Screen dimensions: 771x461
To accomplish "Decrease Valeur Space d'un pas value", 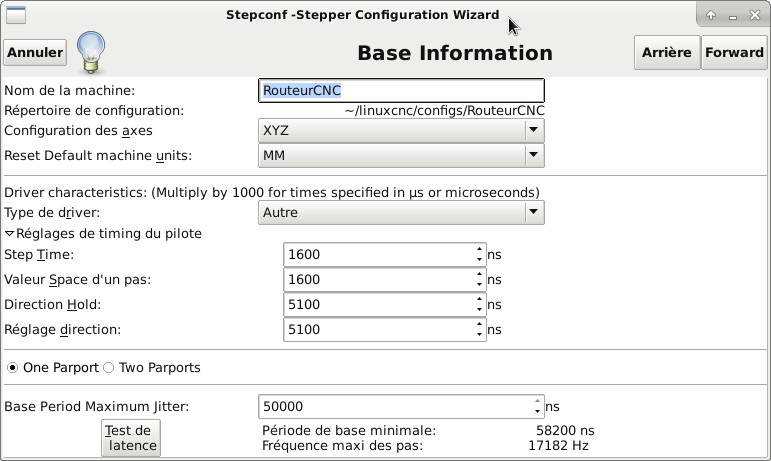I will (x=479, y=285).
